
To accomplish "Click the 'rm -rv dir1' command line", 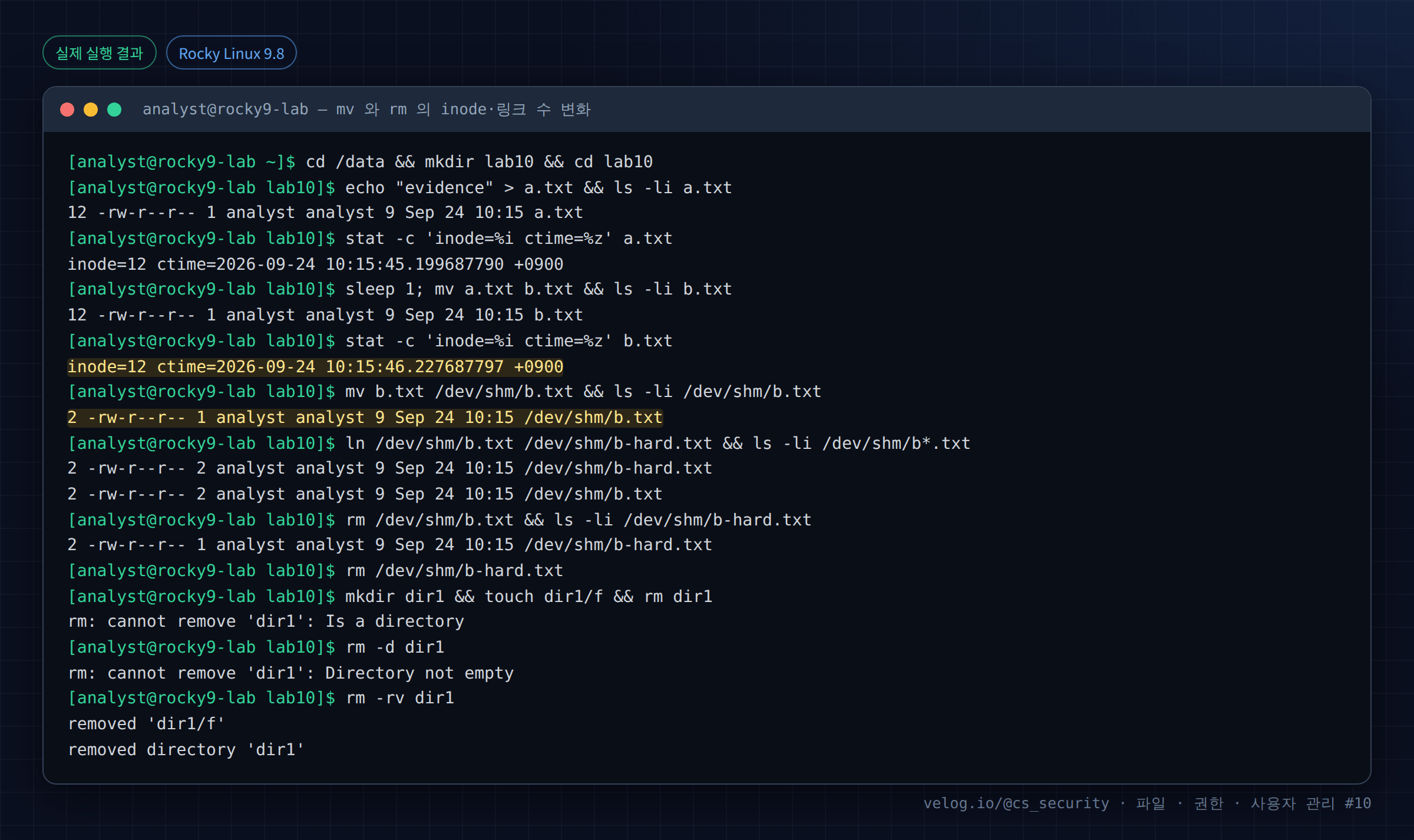I will [x=261, y=698].
